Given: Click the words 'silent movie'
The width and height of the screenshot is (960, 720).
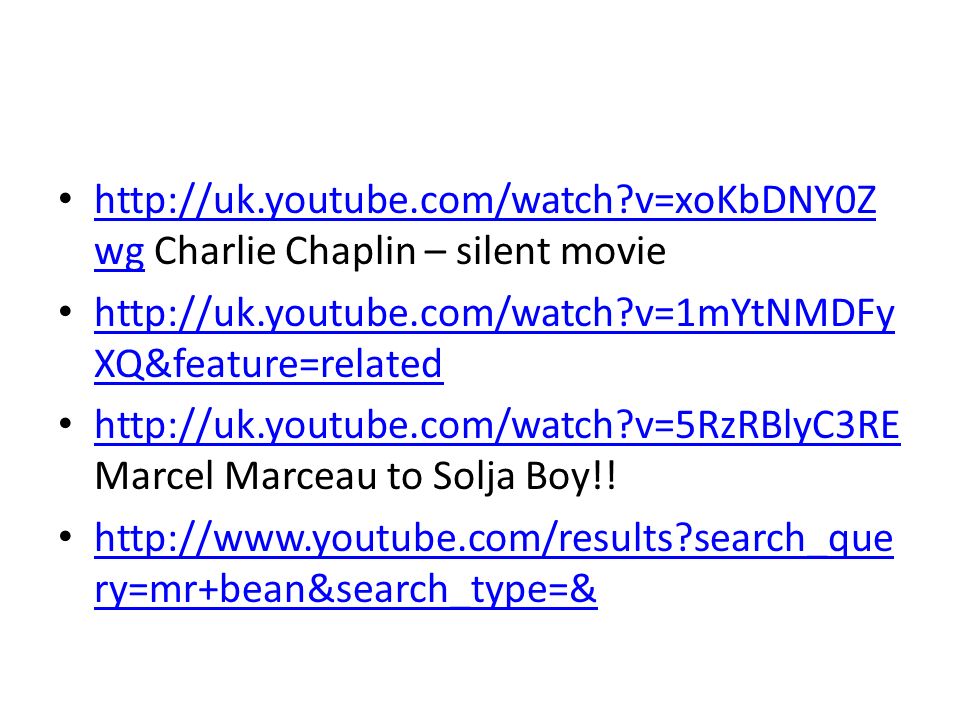Looking at the screenshot, I should (561, 251).
